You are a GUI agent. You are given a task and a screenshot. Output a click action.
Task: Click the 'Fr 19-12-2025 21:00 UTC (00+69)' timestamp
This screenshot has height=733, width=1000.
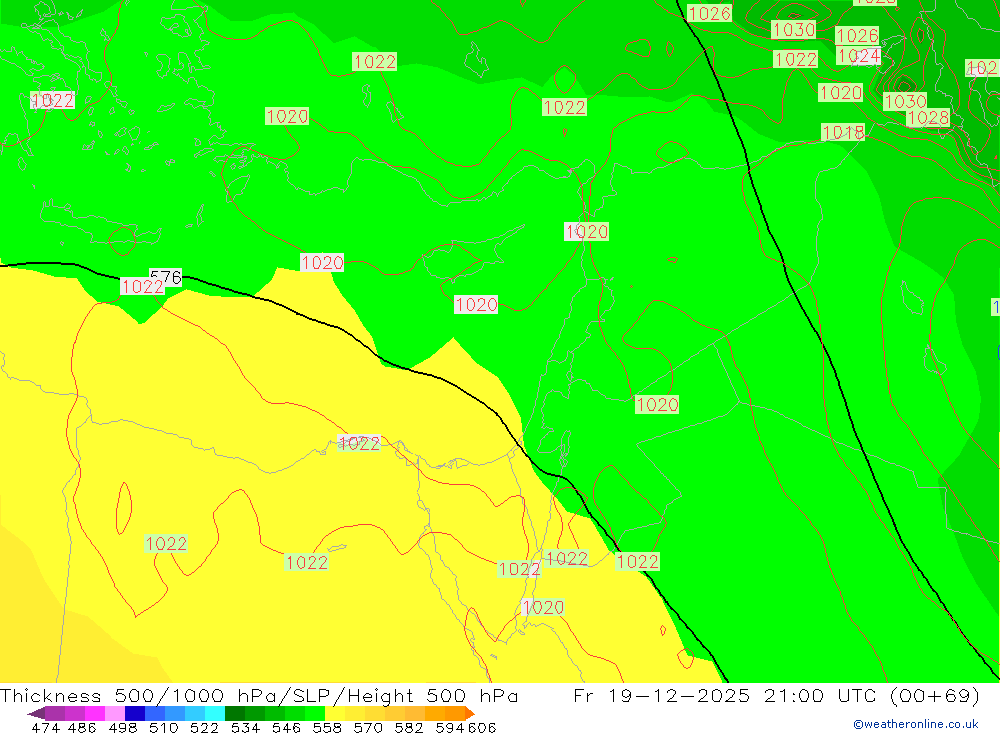point(776,695)
